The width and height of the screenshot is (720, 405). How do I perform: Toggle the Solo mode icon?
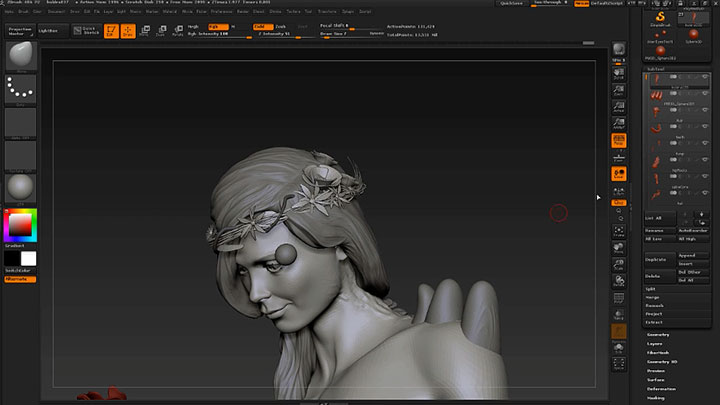(619, 349)
